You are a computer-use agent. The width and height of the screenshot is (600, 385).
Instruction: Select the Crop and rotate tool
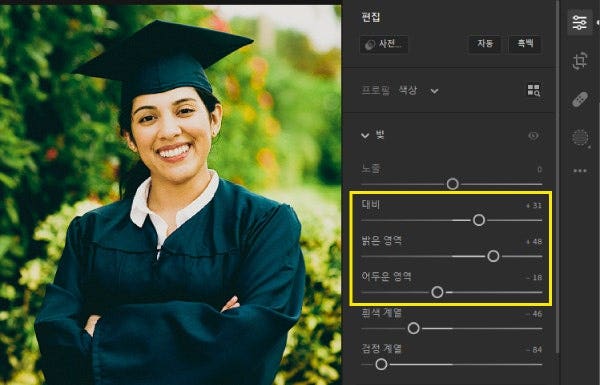pos(580,60)
